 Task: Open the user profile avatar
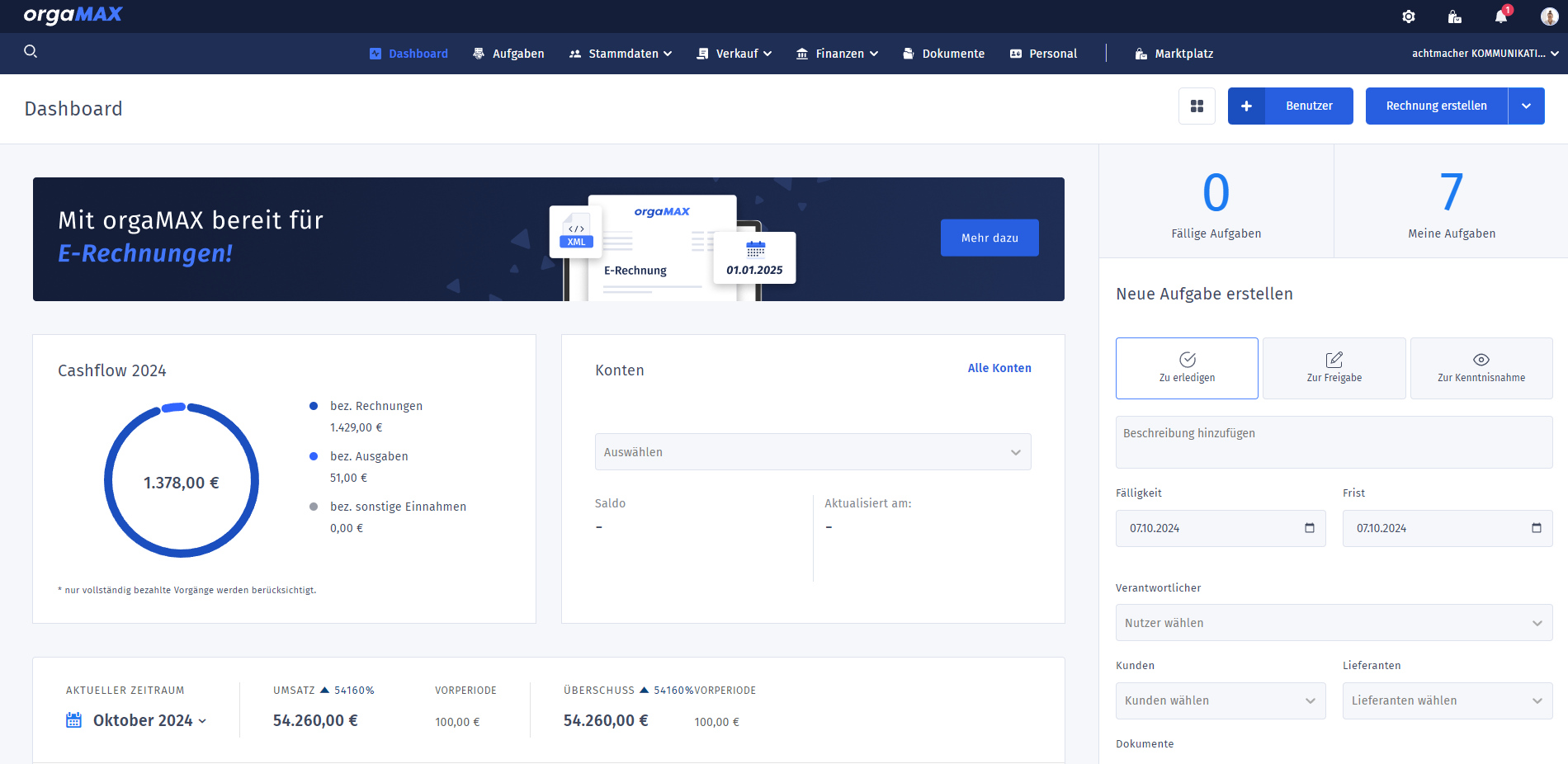coord(1549,17)
